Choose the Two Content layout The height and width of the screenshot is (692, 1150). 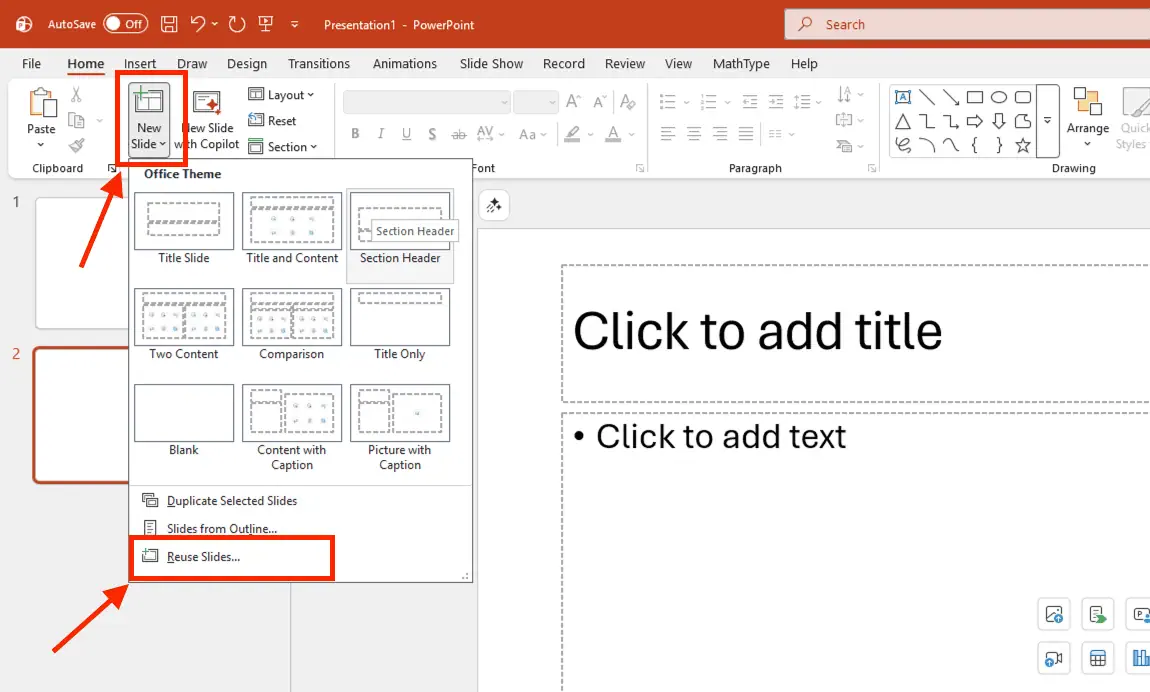pos(184,325)
